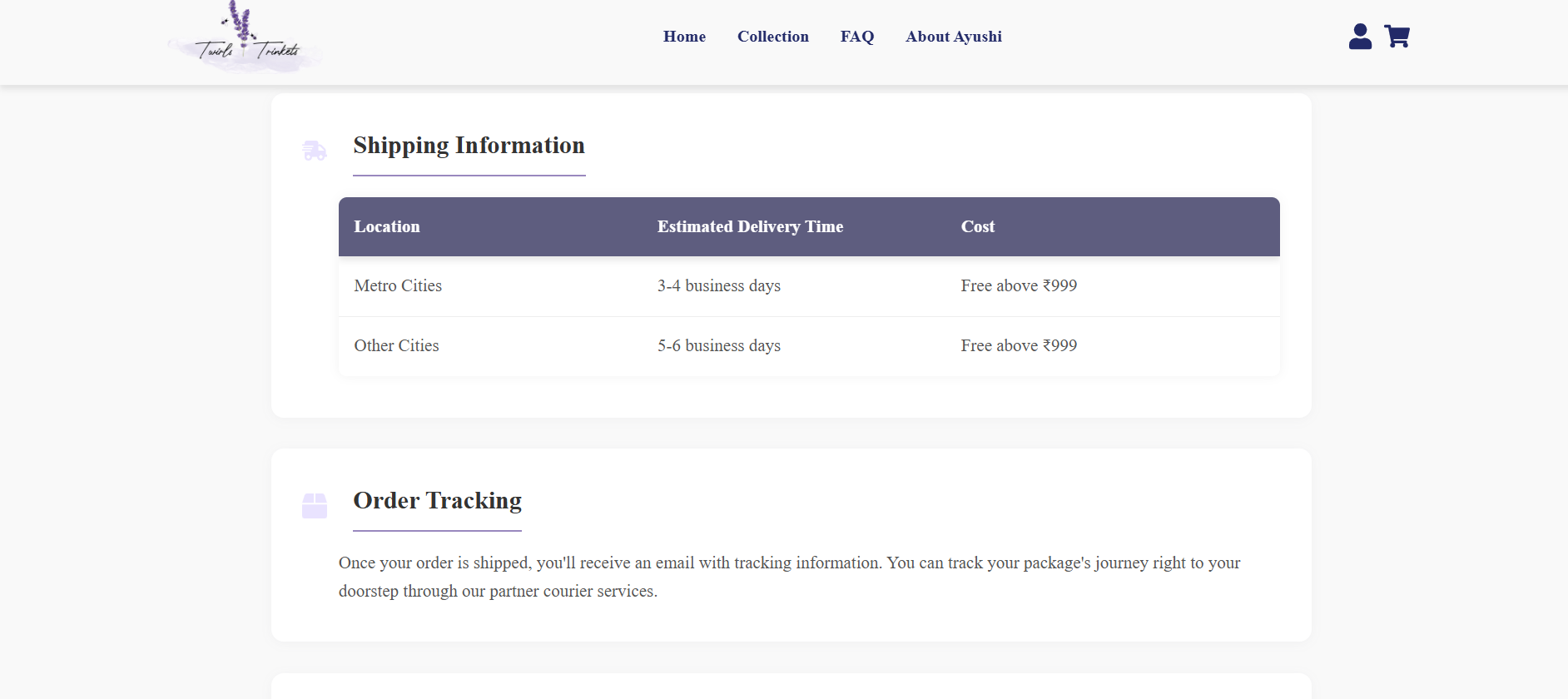Screen dimensions: 1568x699
Task: Click the Metro Cities shipping cost cell
Action: (1018, 285)
